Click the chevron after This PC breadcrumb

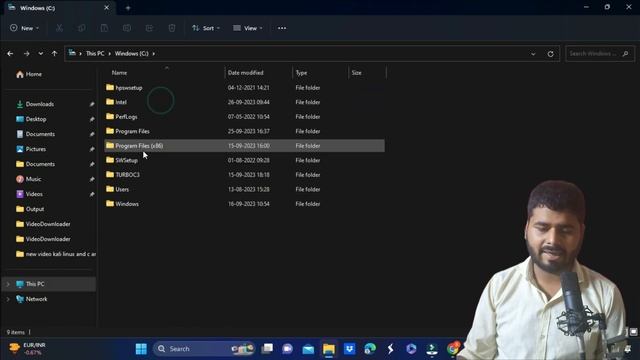(x=109, y=53)
